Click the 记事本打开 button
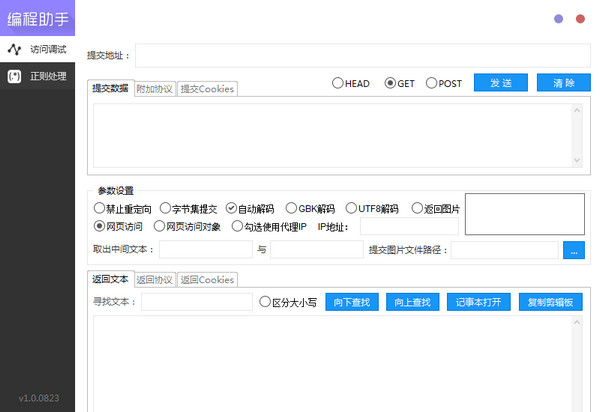600x412 pixels. [479, 302]
